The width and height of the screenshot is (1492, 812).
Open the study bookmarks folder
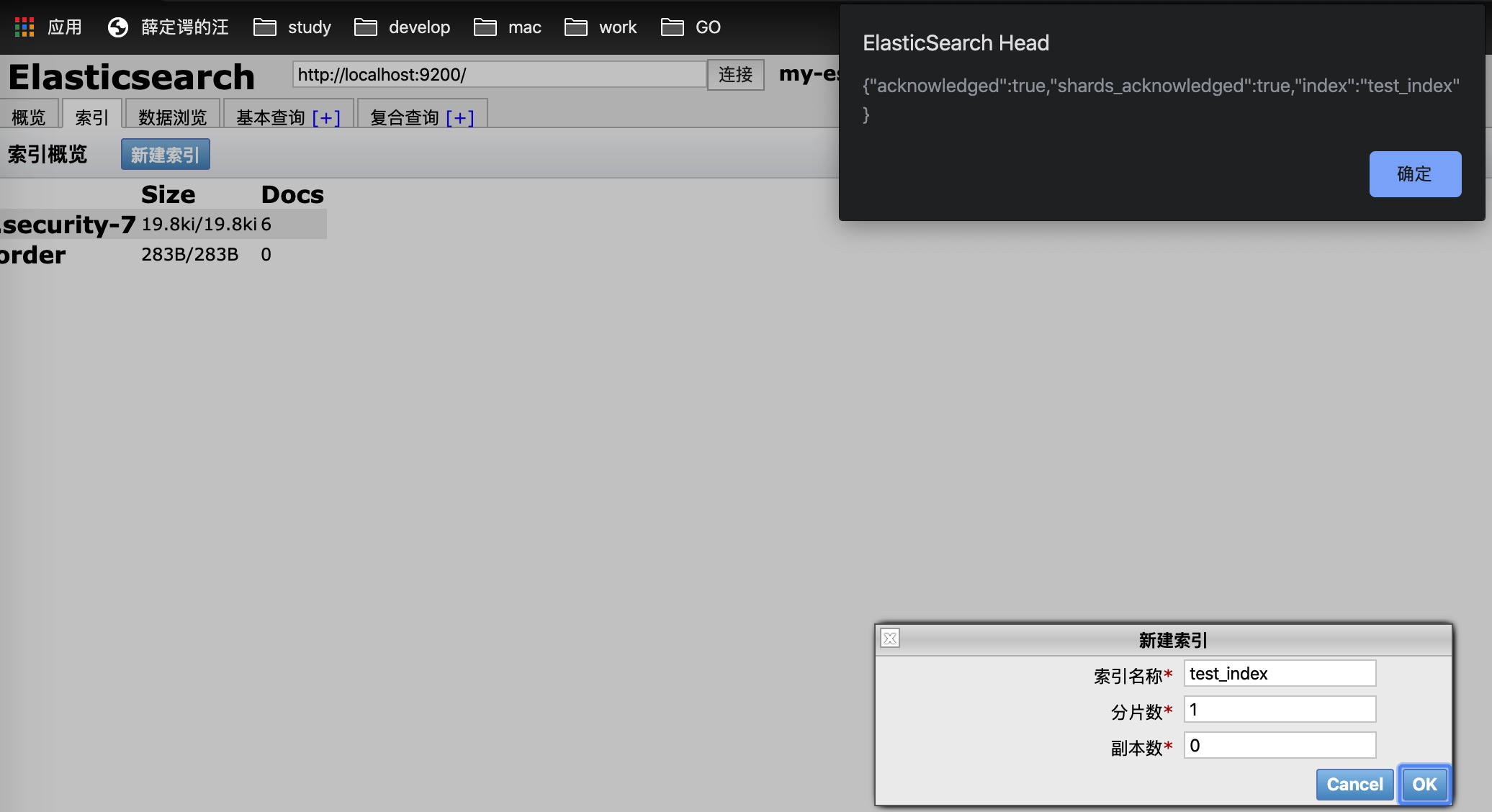[x=292, y=27]
